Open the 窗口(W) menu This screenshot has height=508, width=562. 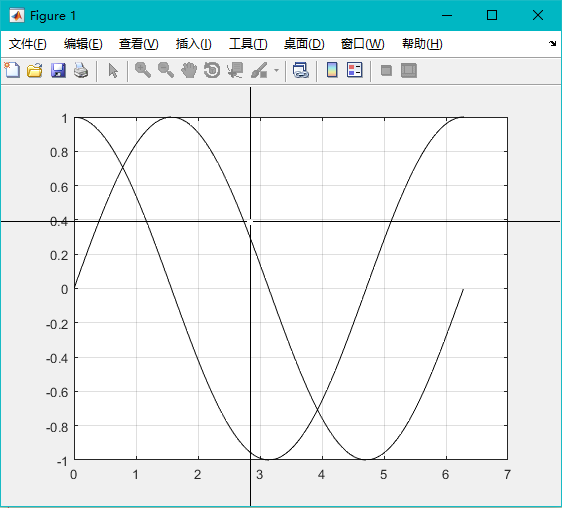click(362, 44)
